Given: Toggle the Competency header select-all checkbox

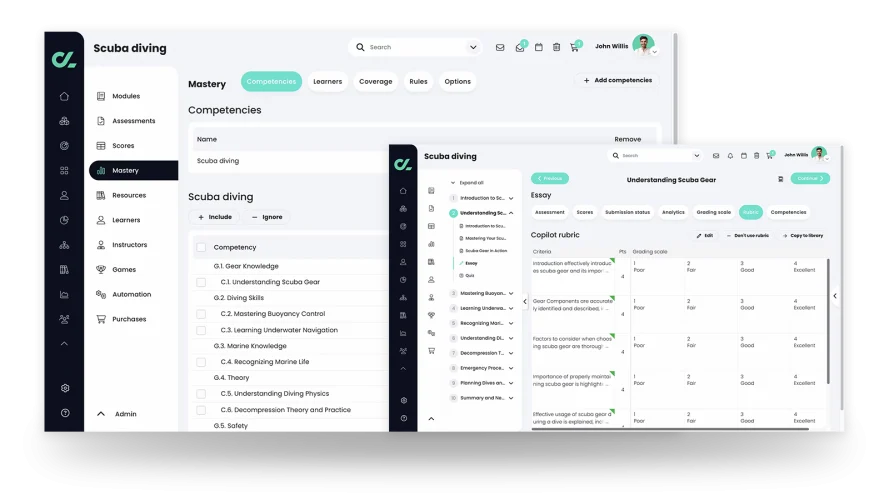Looking at the screenshot, I should pos(201,247).
